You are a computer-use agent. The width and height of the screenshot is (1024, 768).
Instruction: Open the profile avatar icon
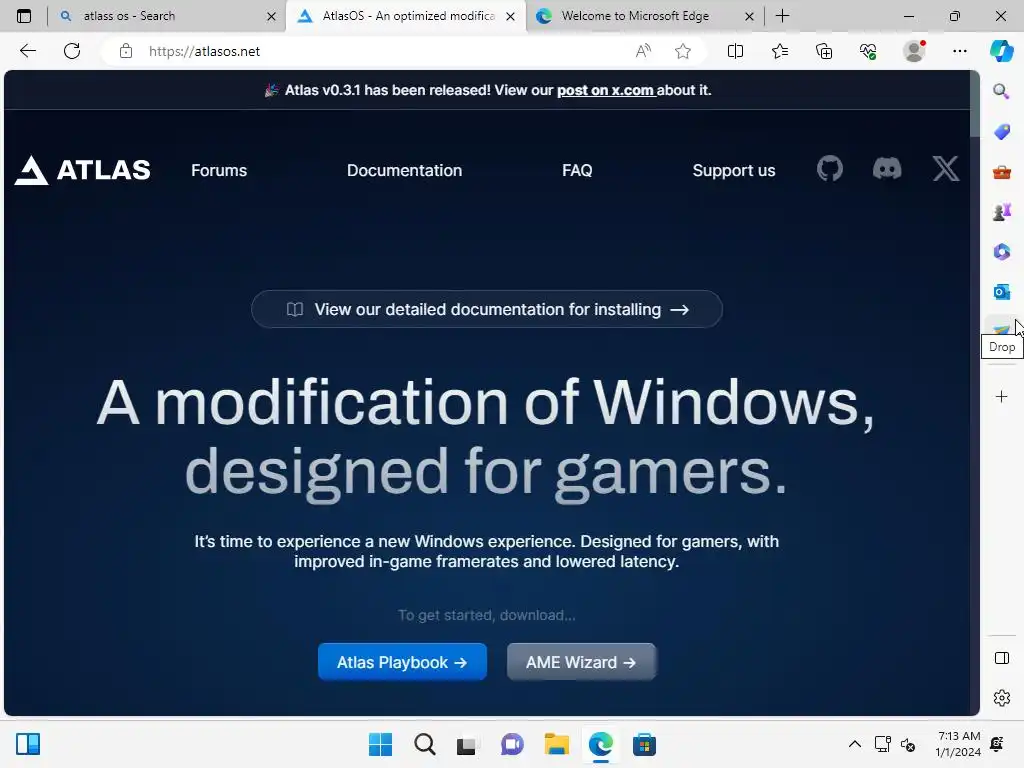coord(914,51)
